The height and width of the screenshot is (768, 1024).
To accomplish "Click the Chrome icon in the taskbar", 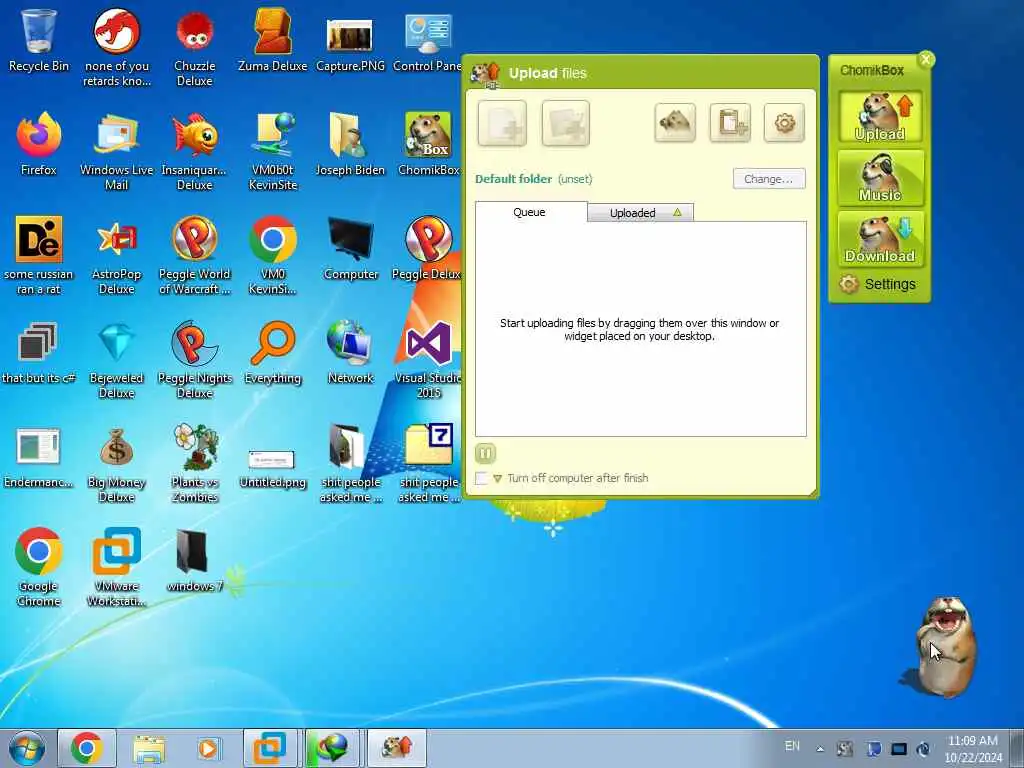I will click(x=86, y=748).
